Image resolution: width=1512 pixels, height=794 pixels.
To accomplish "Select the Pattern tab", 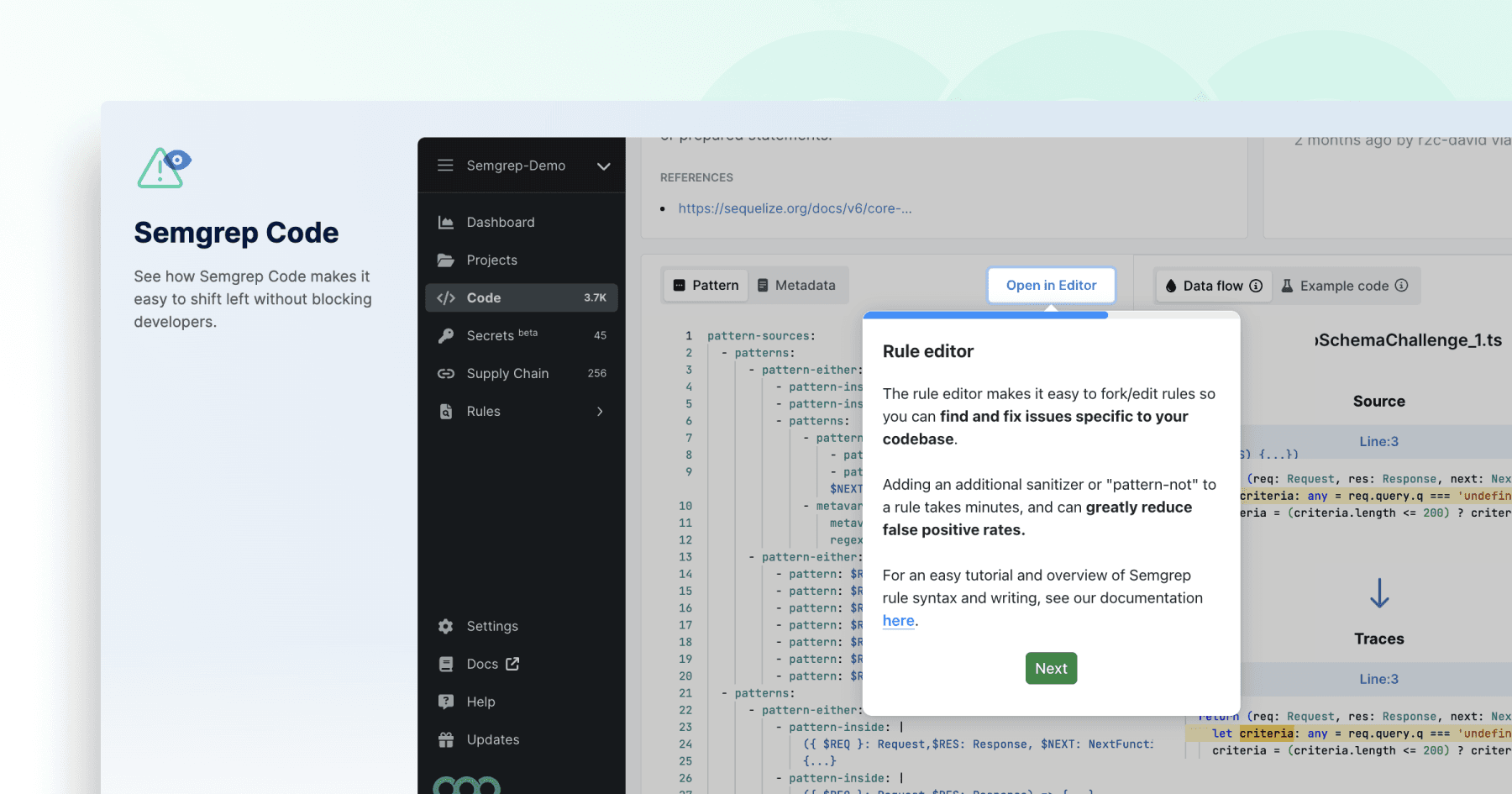I will 706,285.
